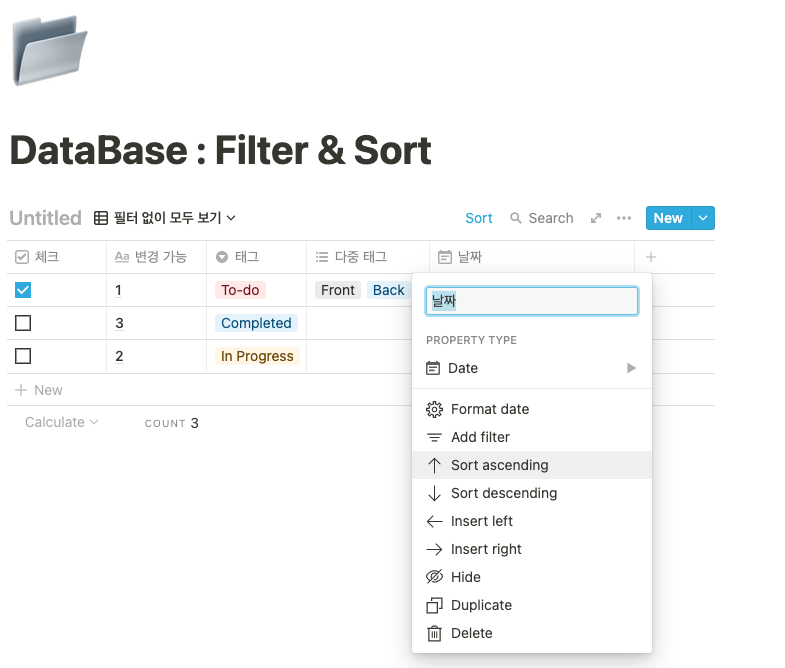Screen dimensions: 785x668
Task: Click the down arrow icon for Sort descending
Action: point(434,493)
